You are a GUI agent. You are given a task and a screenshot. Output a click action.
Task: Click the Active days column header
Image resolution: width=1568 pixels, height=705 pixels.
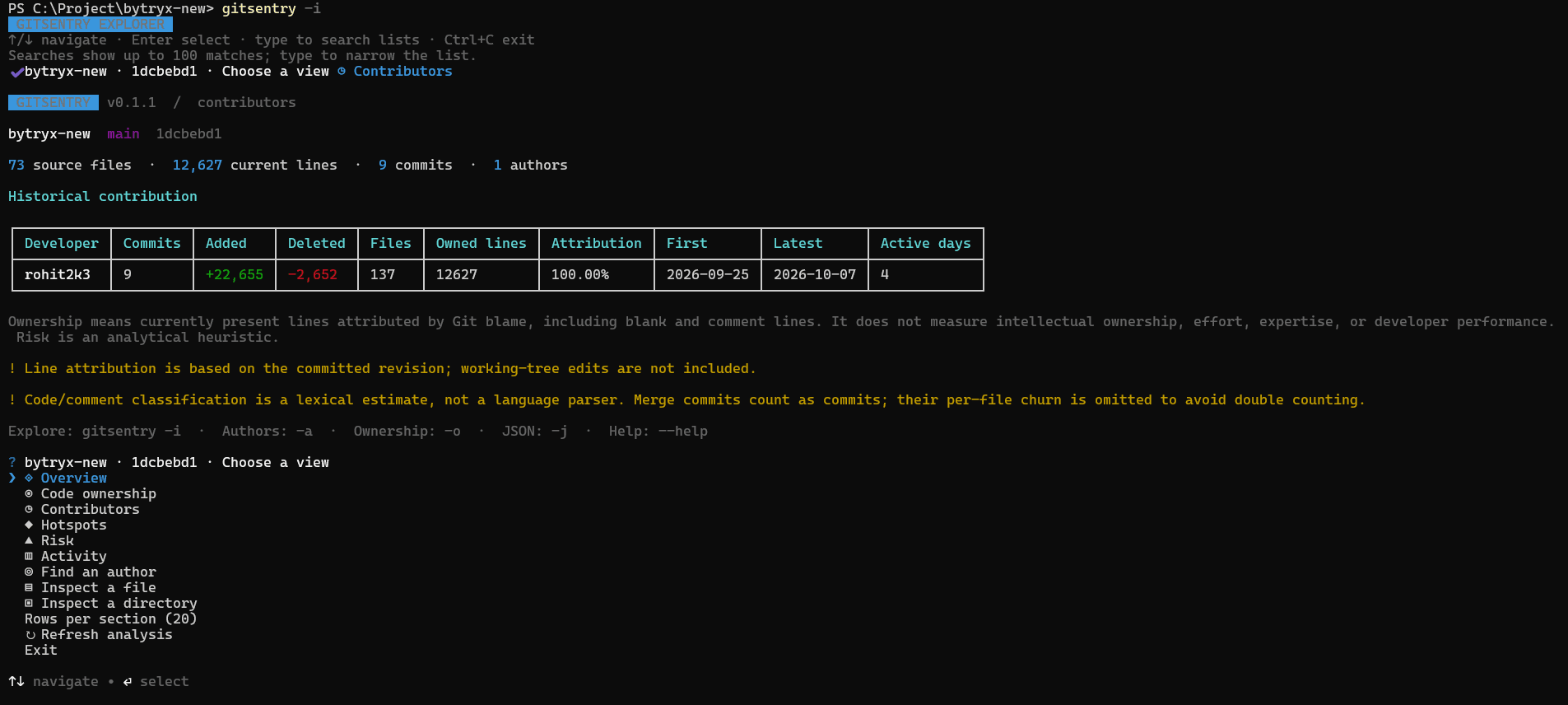926,244
